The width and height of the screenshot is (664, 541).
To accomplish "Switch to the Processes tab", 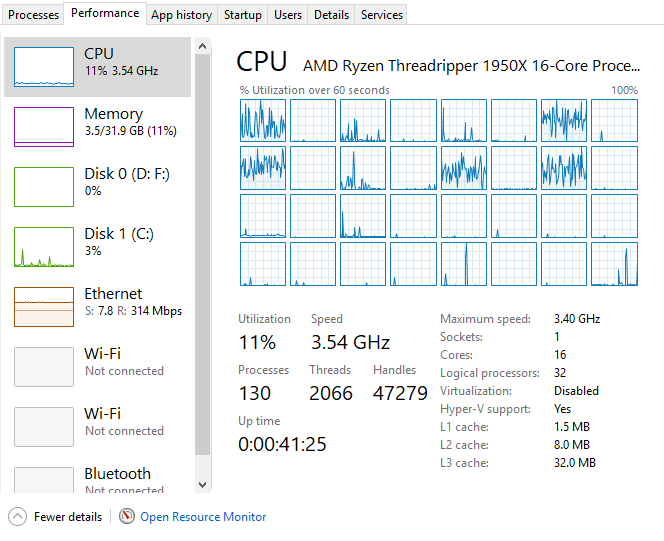I will [34, 15].
